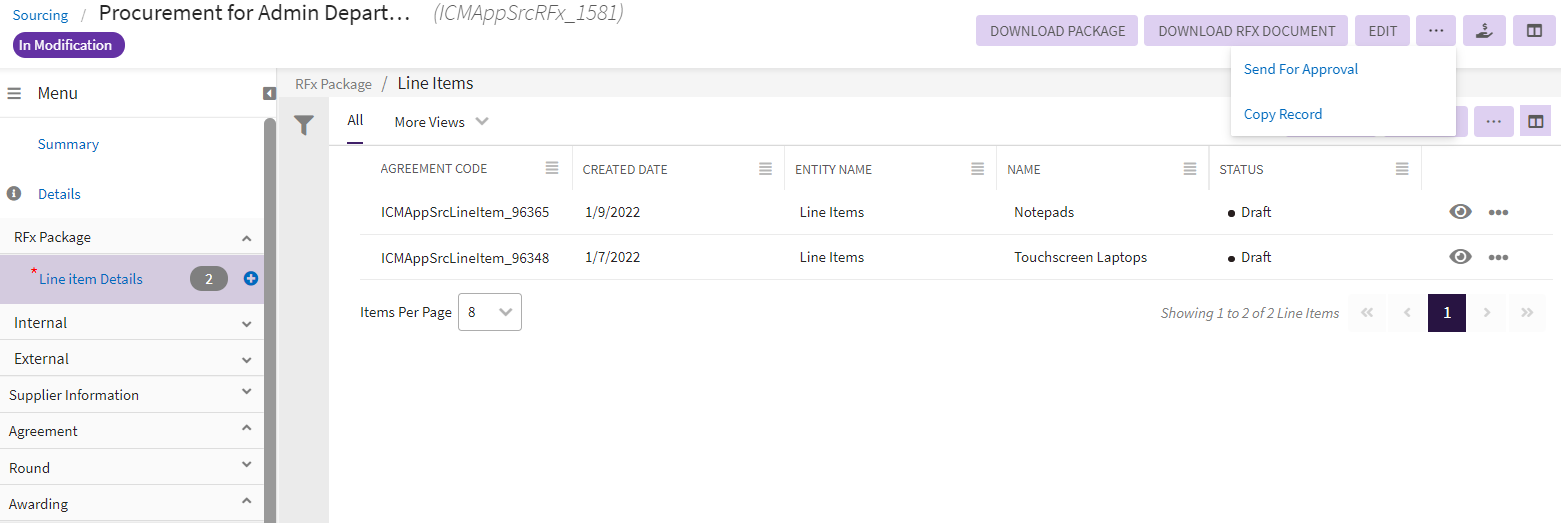The height and width of the screenshot is (523, 1561).
Task: View Touchscreen Laptops with eye icon
Action: coord(1460,257)
